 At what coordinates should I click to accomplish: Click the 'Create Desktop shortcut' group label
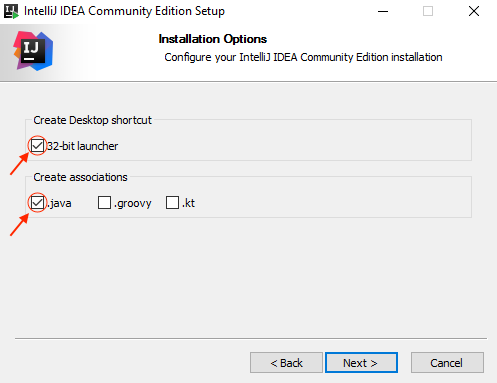pos(92,120)
